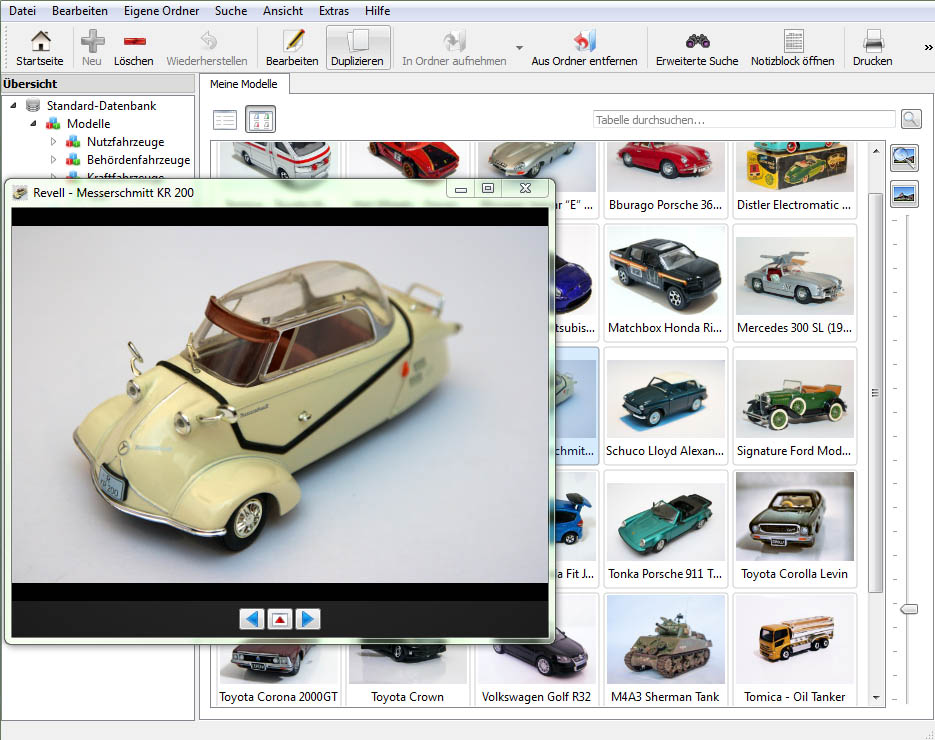Switch to thumbnail gallery view
The height and width of the screenshot is (740, 935).
click(261, 120)
